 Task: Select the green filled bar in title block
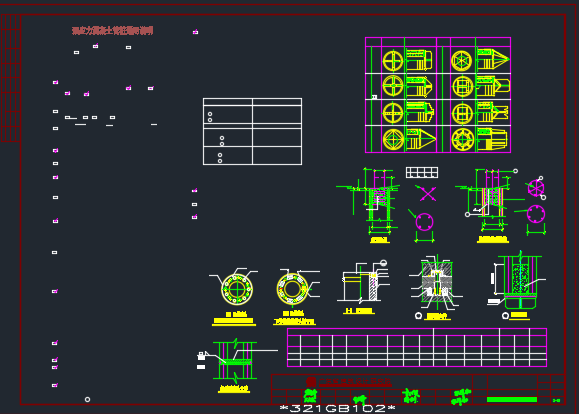click(x=512, y=399)
